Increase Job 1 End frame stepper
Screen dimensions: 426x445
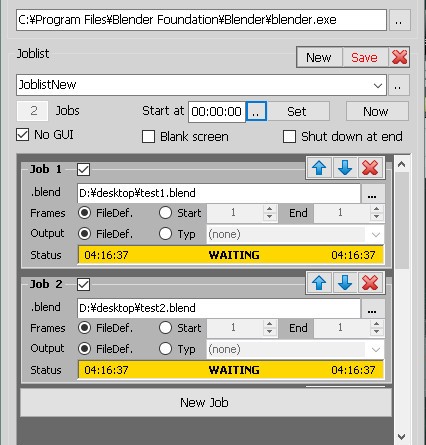click(377, 209)
